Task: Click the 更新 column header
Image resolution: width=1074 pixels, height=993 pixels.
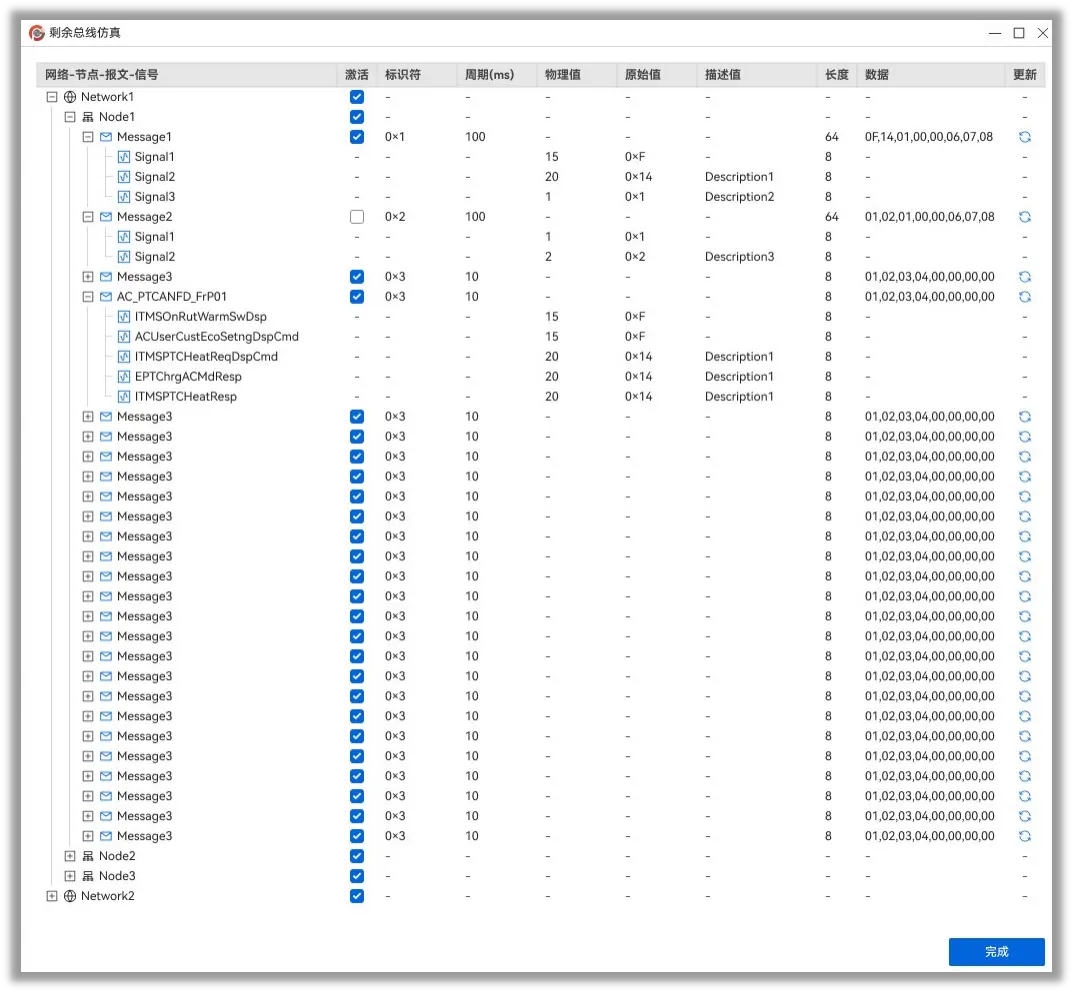Action: [x=1025, y=75]
